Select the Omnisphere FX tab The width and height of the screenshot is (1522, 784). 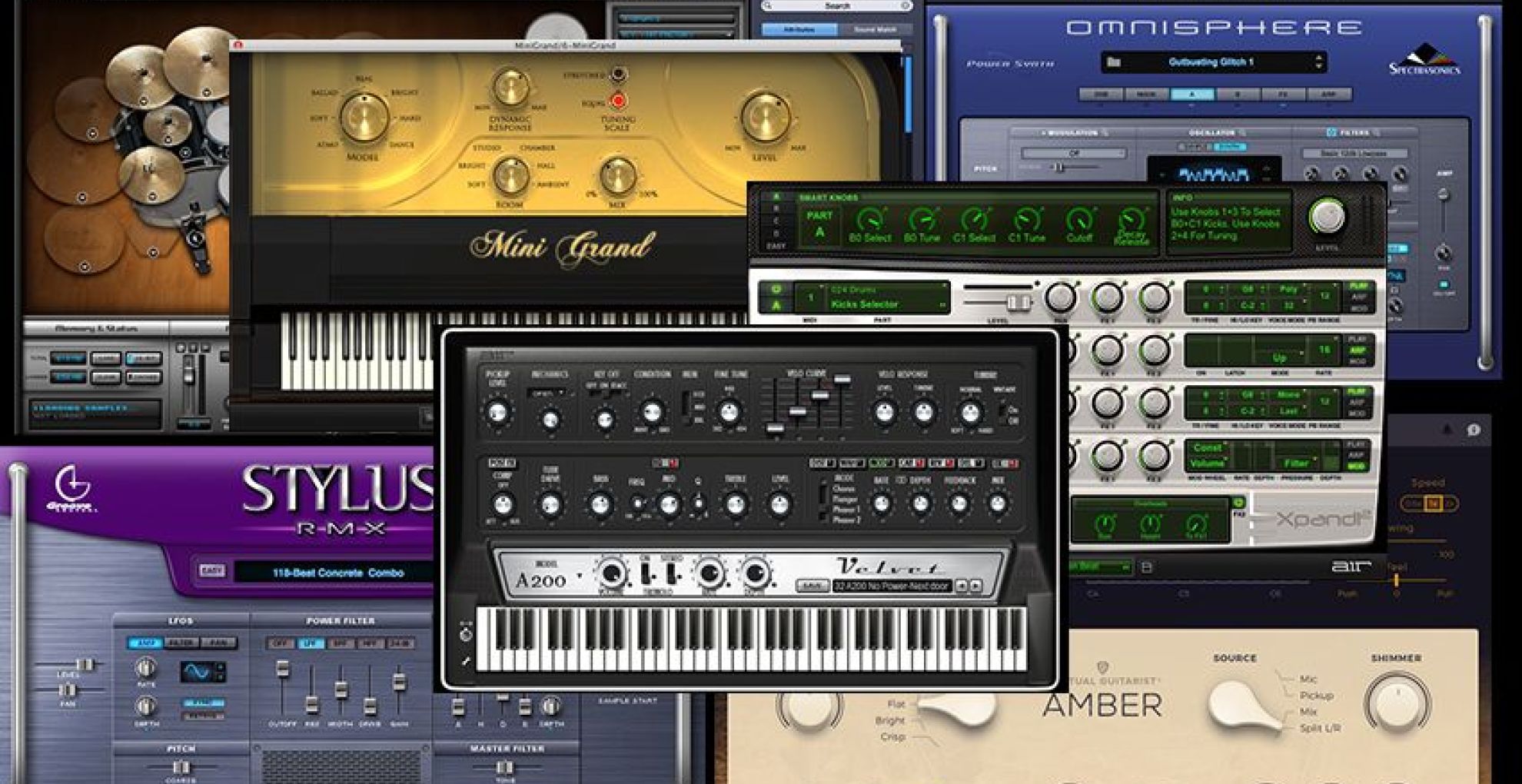point(1282,95)
